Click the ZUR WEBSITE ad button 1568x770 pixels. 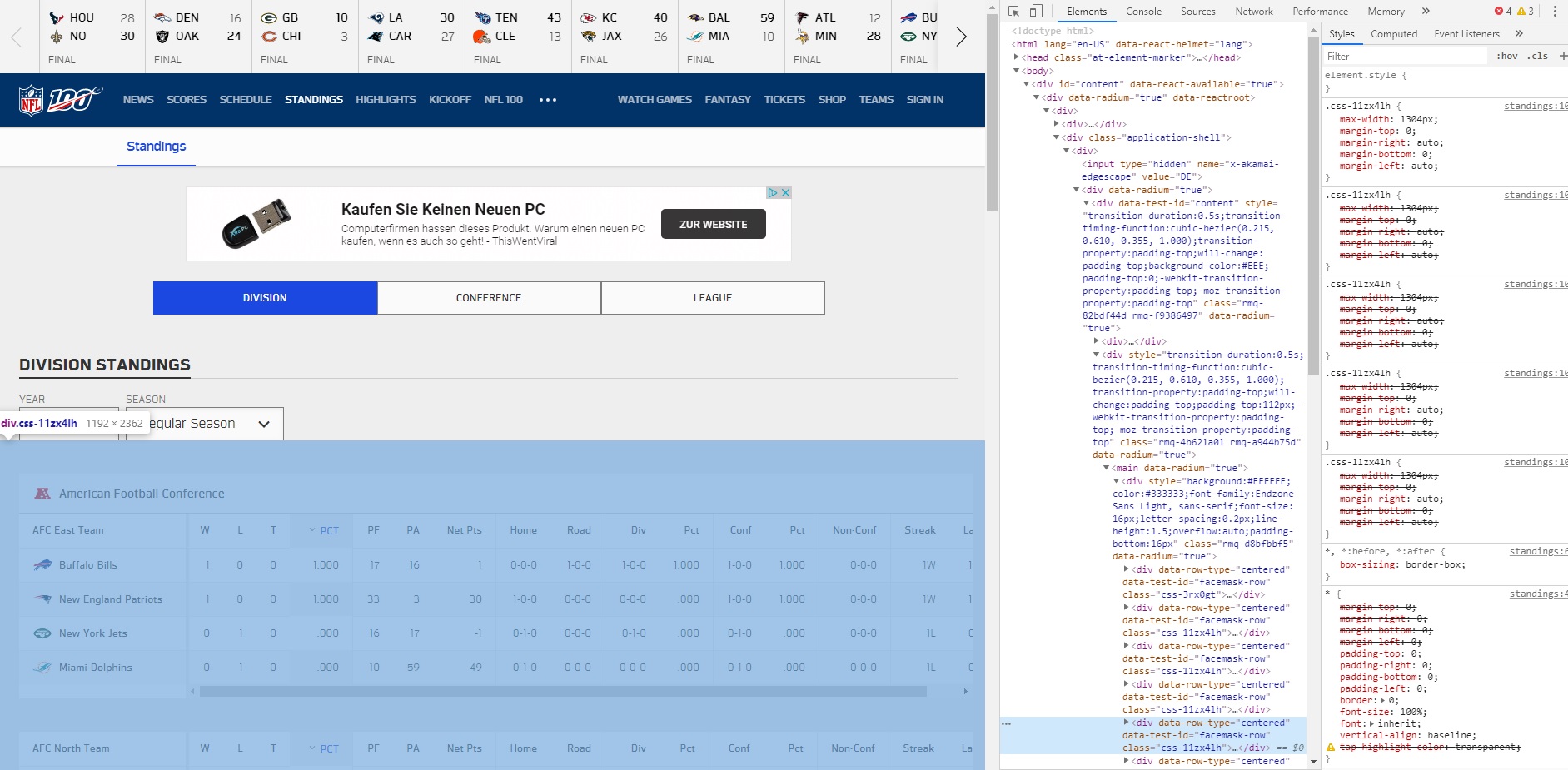[x=713, y=224]
